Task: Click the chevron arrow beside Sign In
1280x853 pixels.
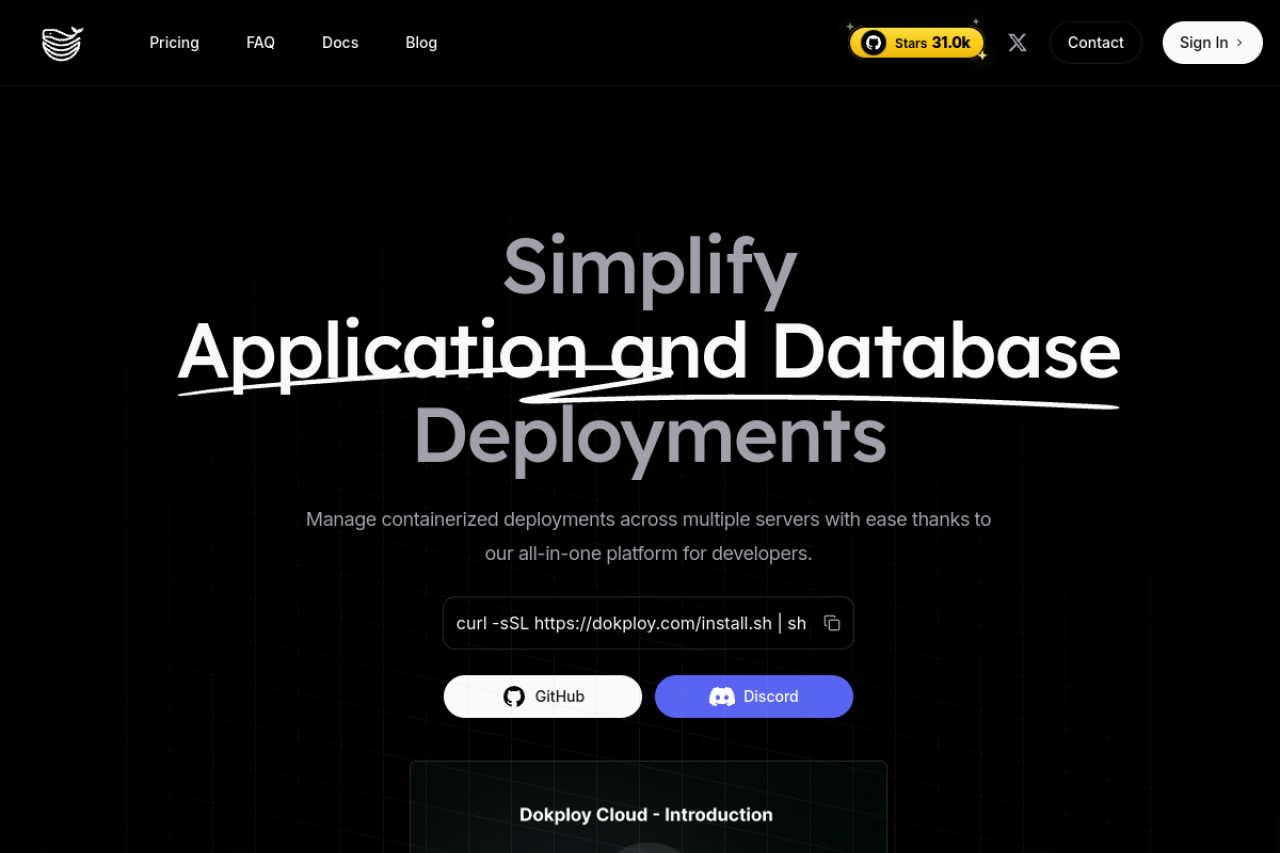Action: (1240, 43)
